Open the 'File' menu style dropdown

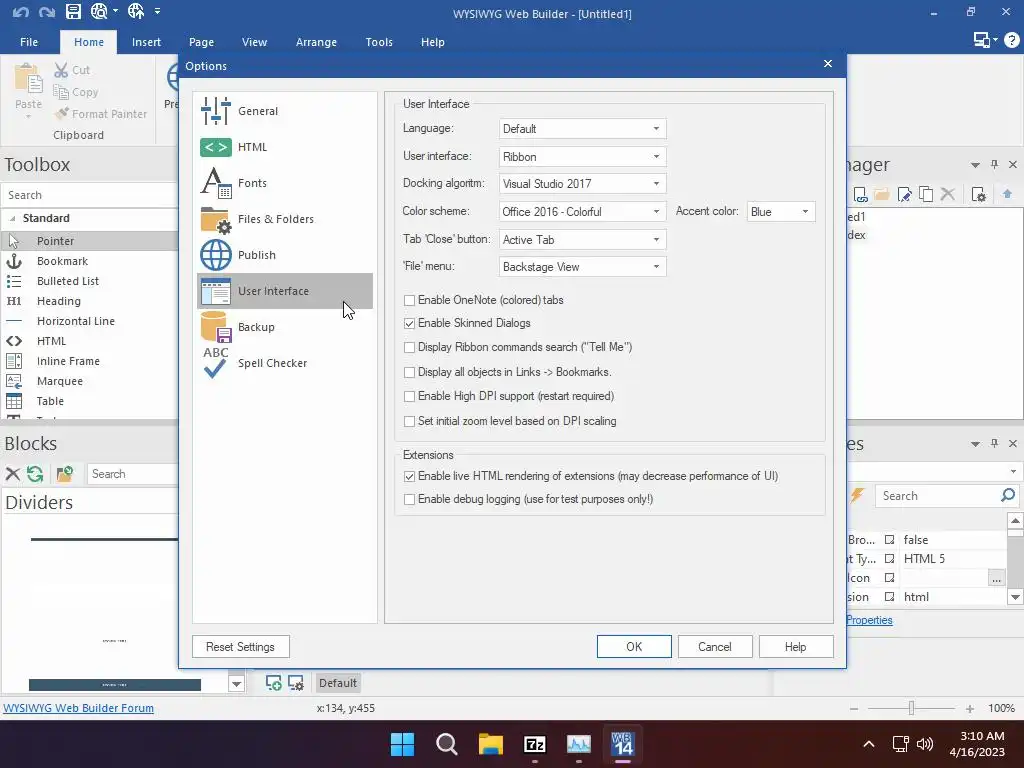click(583, 266)
